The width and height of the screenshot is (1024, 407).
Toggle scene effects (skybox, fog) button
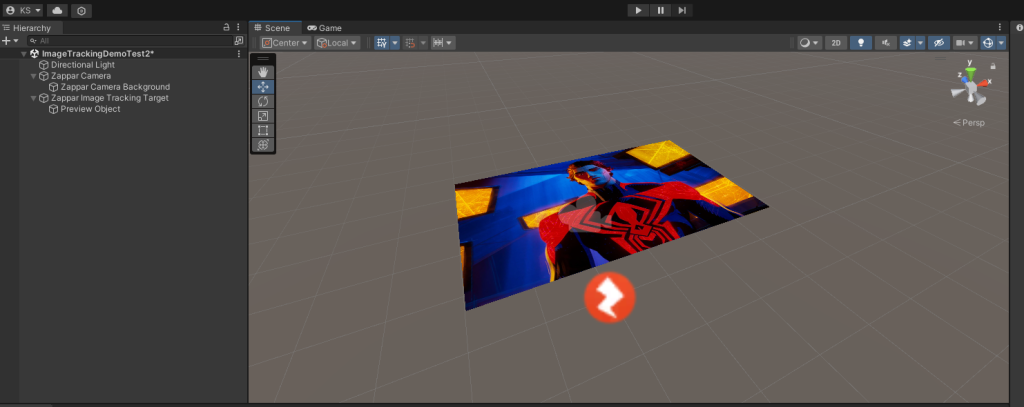(x=906, y=42)
